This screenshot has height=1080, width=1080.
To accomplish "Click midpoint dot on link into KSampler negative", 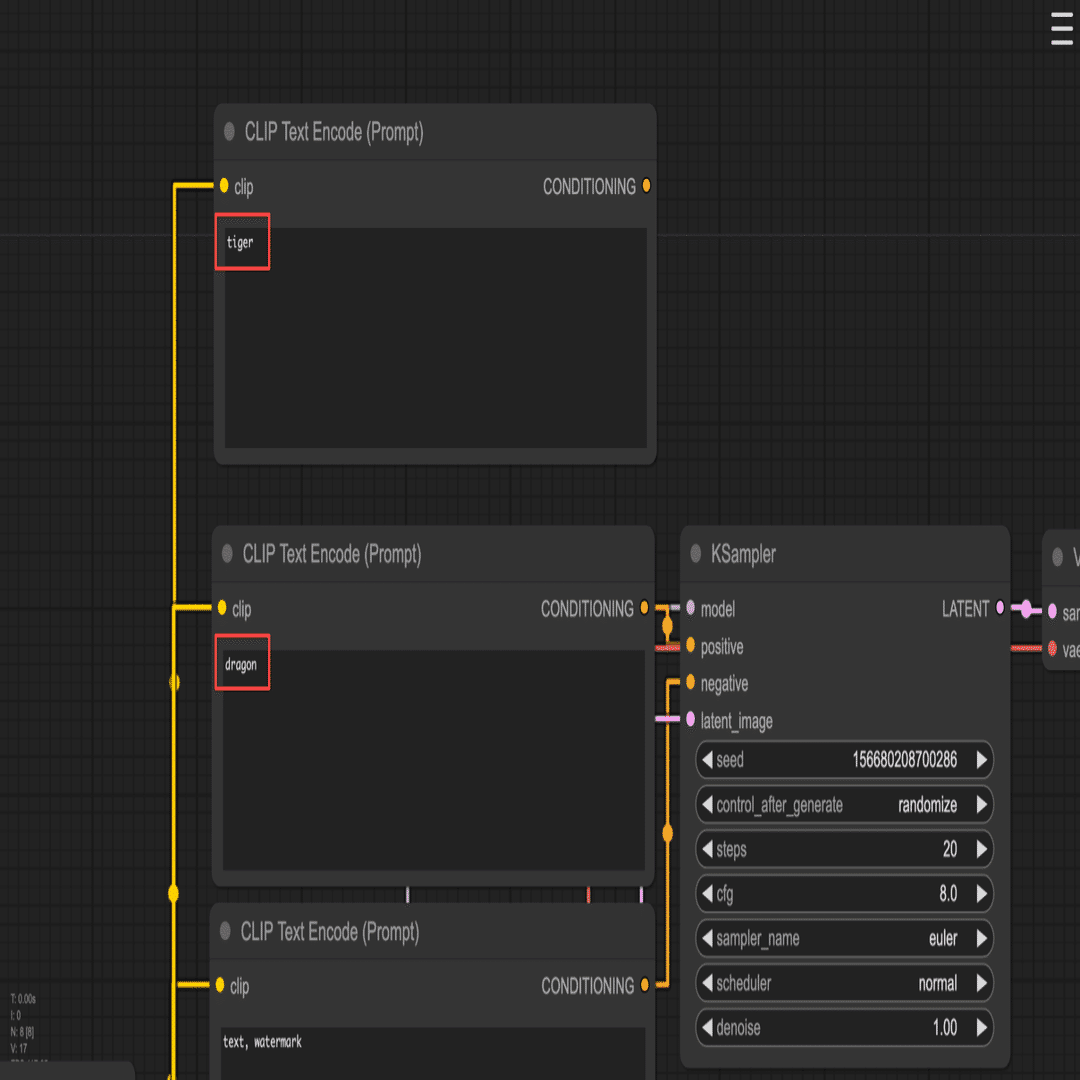I will (x=667, y=833).
